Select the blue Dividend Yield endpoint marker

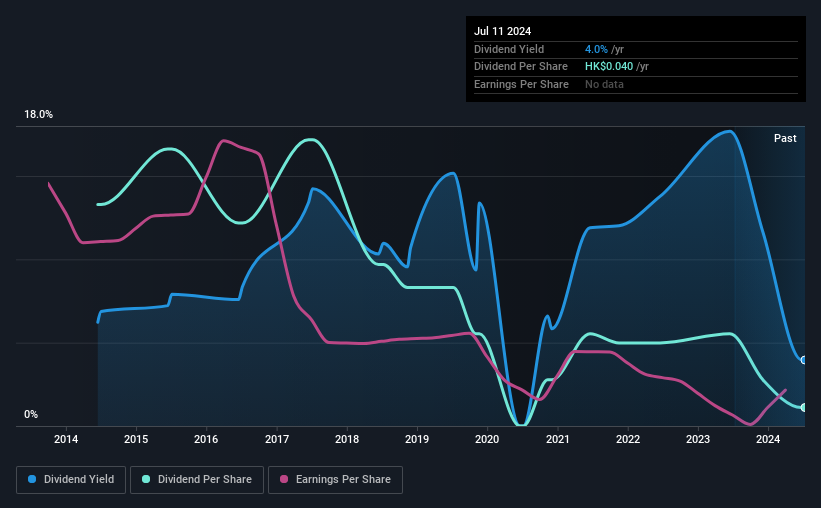tap(804, 360)
